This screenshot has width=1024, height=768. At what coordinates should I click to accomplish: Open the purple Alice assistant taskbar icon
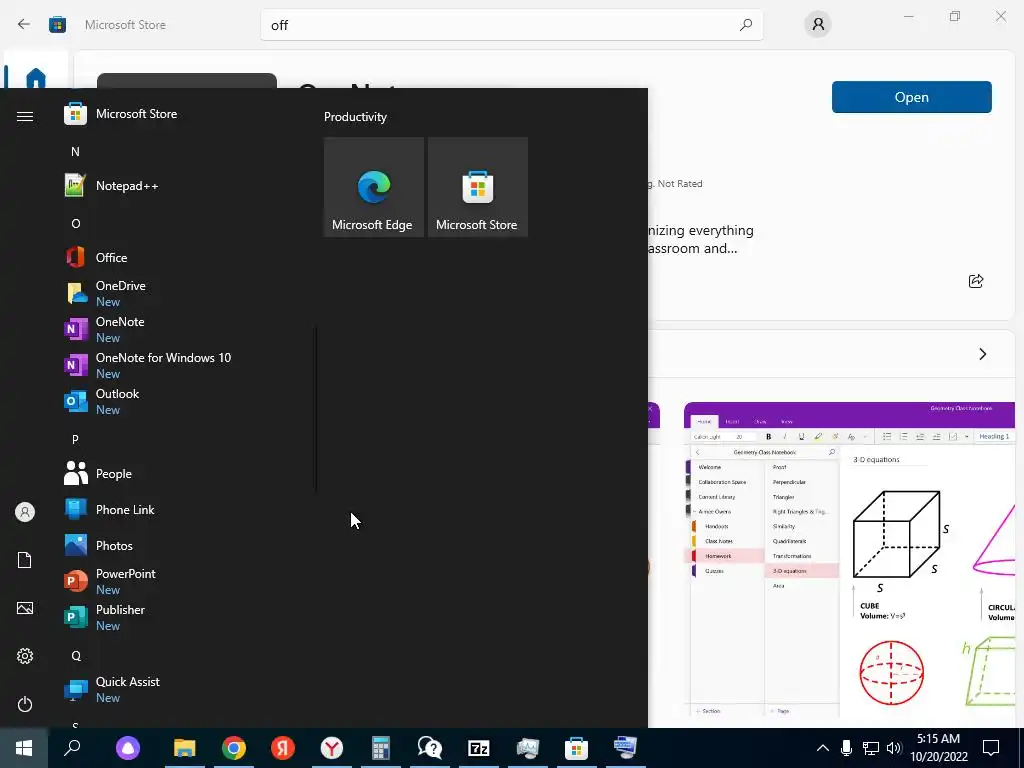click(x=128, y=748)
